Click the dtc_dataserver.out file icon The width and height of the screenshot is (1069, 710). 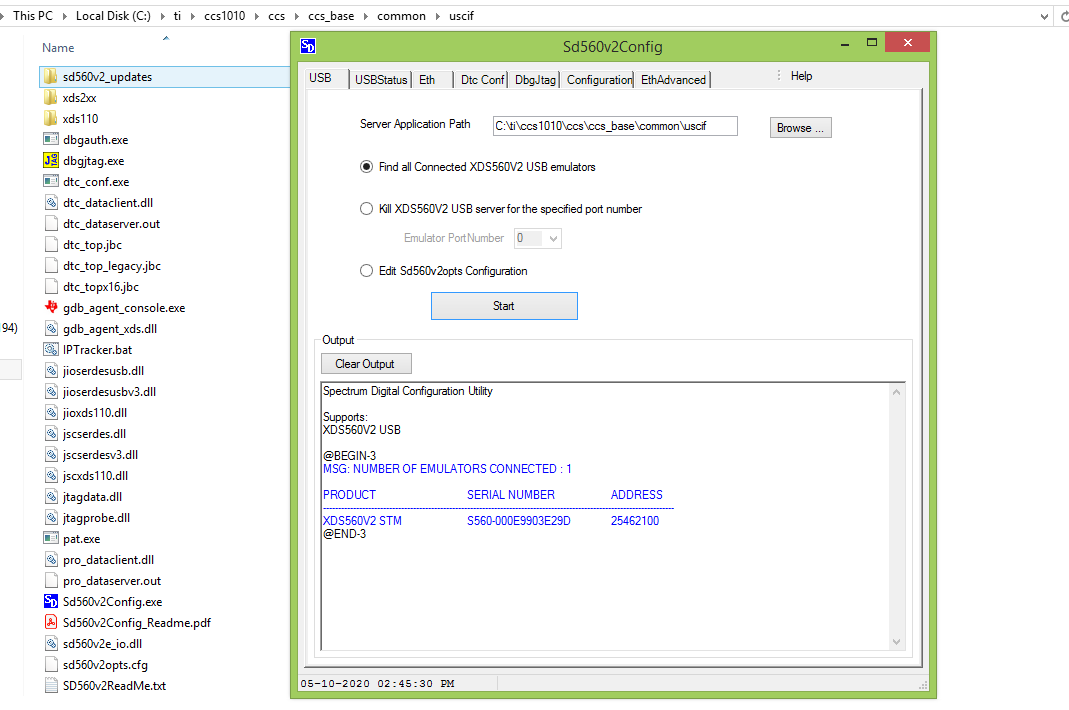click(x=50, y=224)
